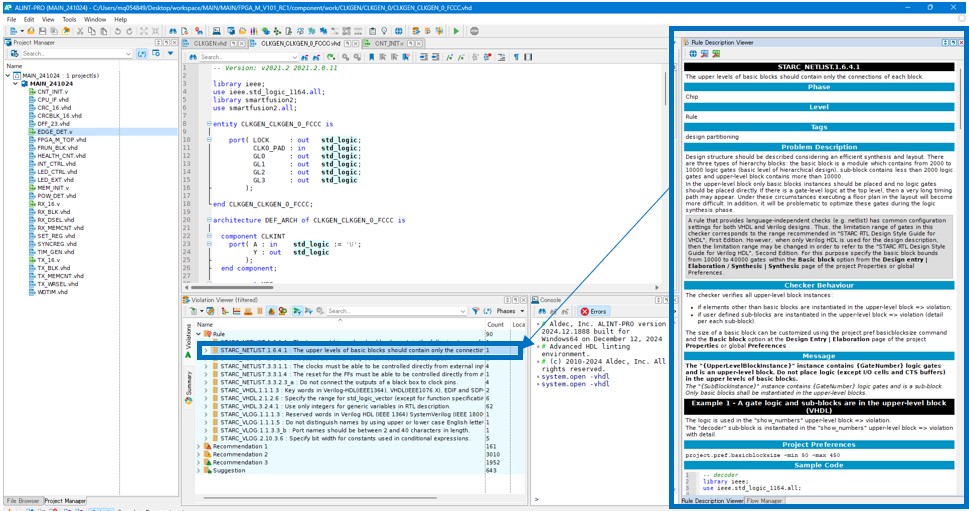Switch to the CLKGEN.vhd editor tab

click(x=209, y=43)
